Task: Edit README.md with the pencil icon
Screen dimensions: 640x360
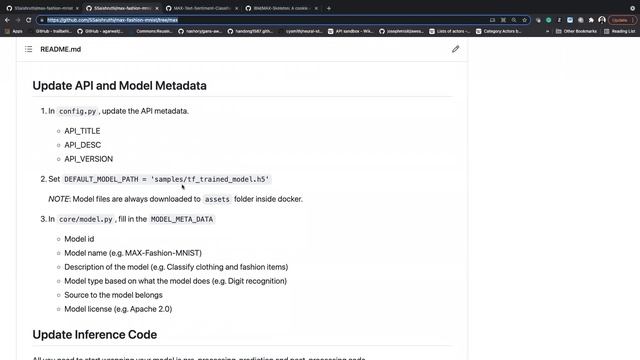Action: click(456, 49)
